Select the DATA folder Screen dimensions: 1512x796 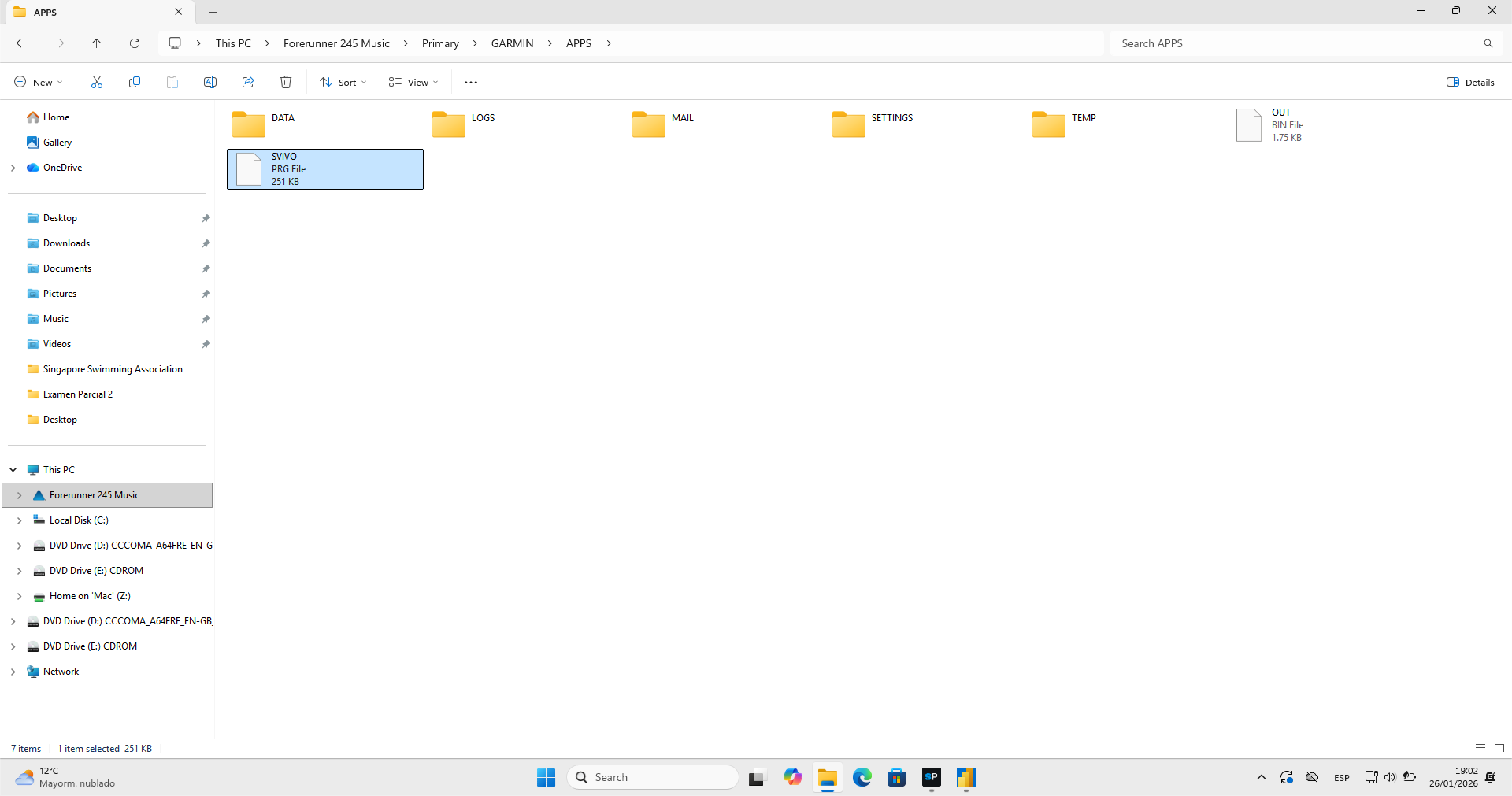tap(324, 124)
